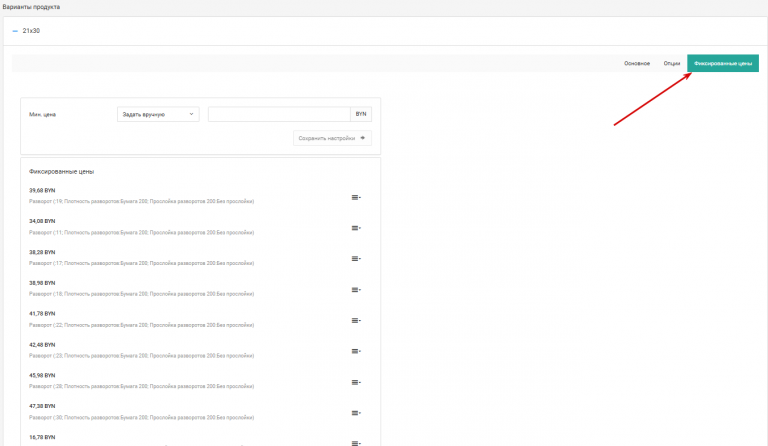Select the Фиксированные цены tab

(723, 64)
